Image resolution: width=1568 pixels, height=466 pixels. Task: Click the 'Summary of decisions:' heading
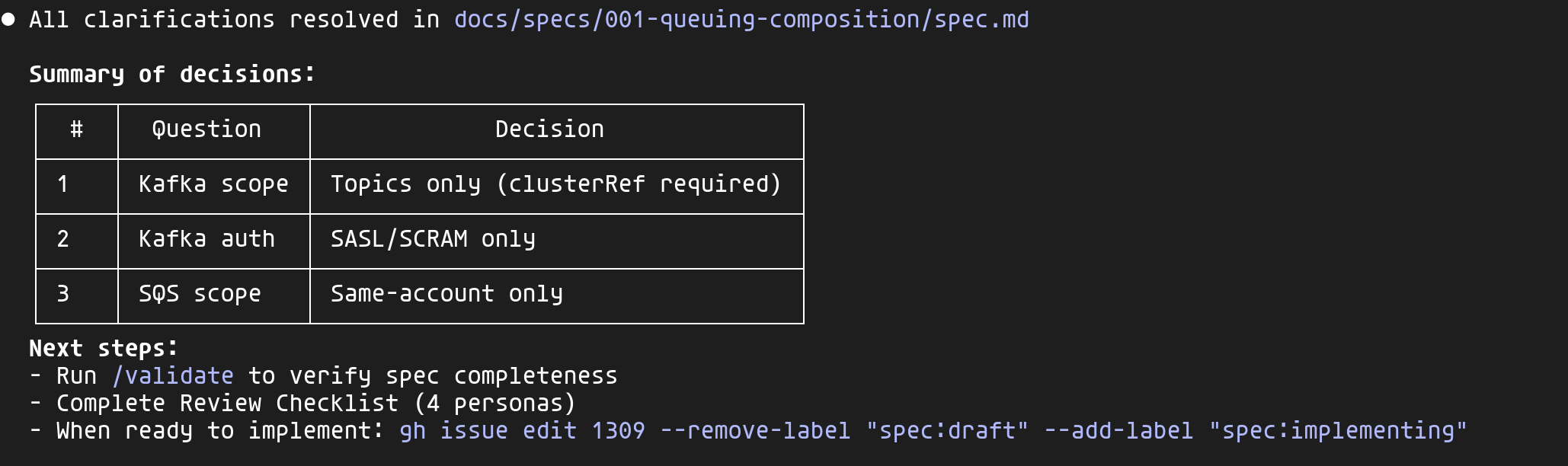(x=171, y=75)
